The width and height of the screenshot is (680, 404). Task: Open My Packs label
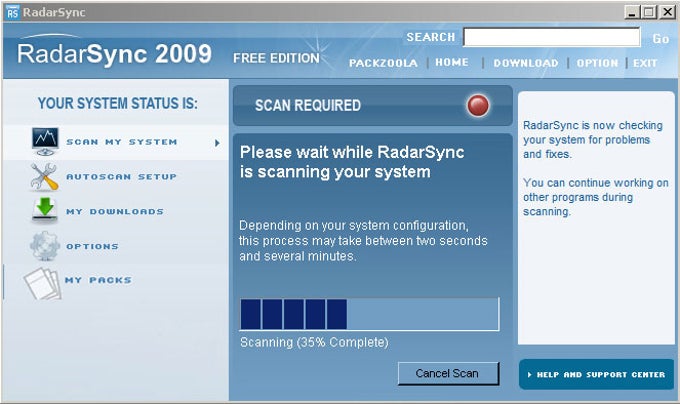click(x=98, y=280)
